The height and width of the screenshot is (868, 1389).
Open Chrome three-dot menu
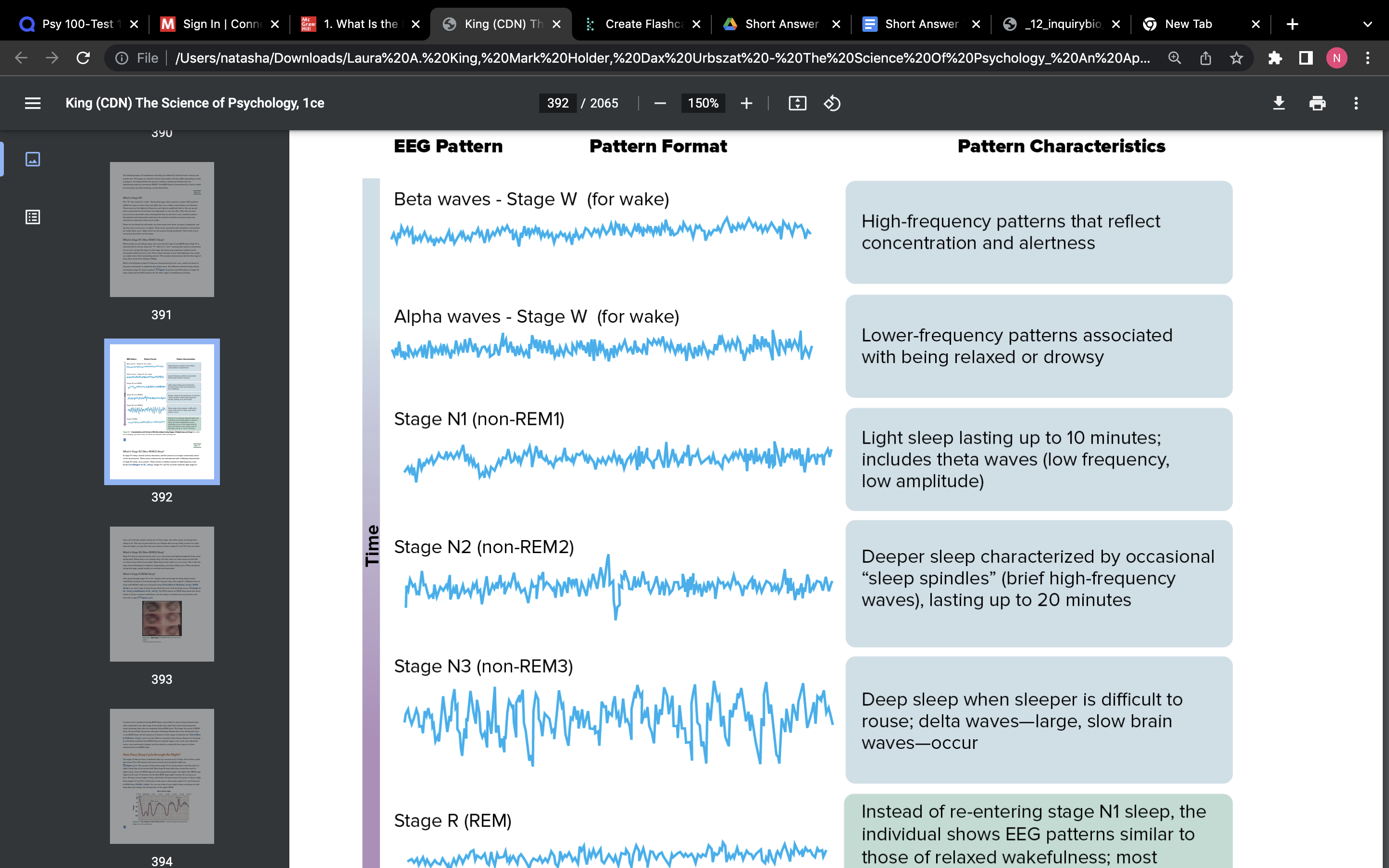point(1368,58)
